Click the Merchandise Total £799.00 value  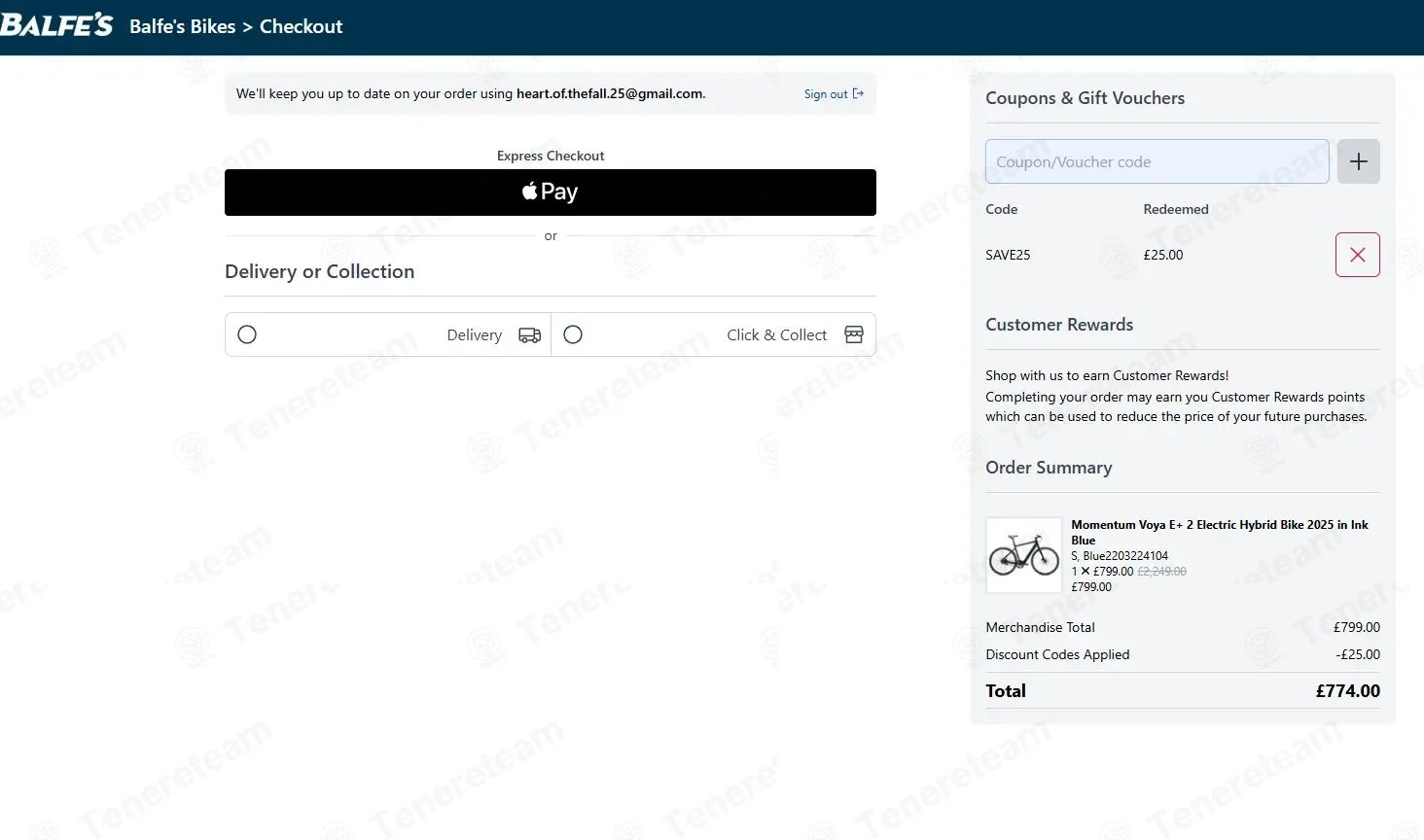tap(1357, 627)
